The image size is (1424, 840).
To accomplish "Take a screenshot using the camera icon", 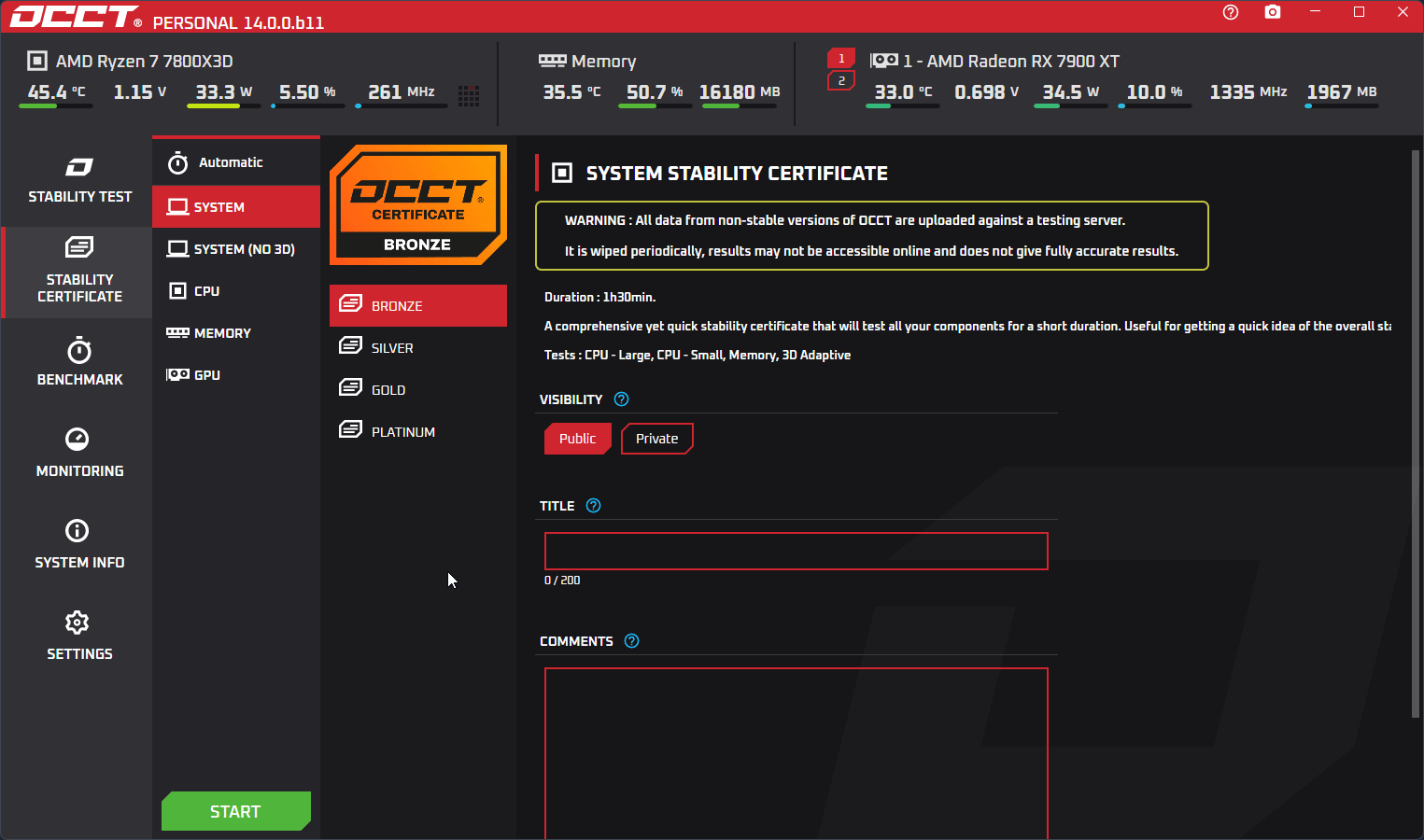I will (1272, 12).
